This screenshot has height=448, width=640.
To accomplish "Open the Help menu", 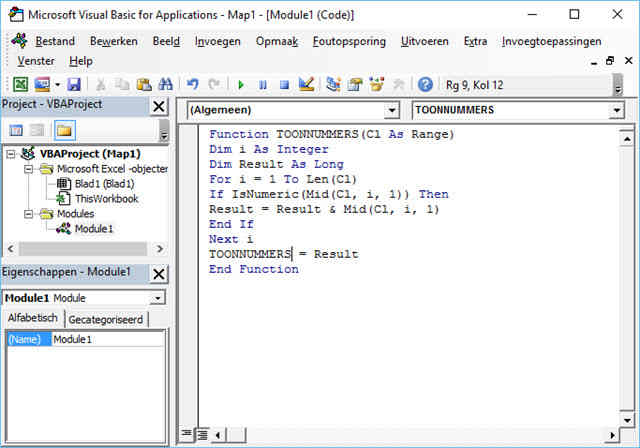I will click(81, 61).
